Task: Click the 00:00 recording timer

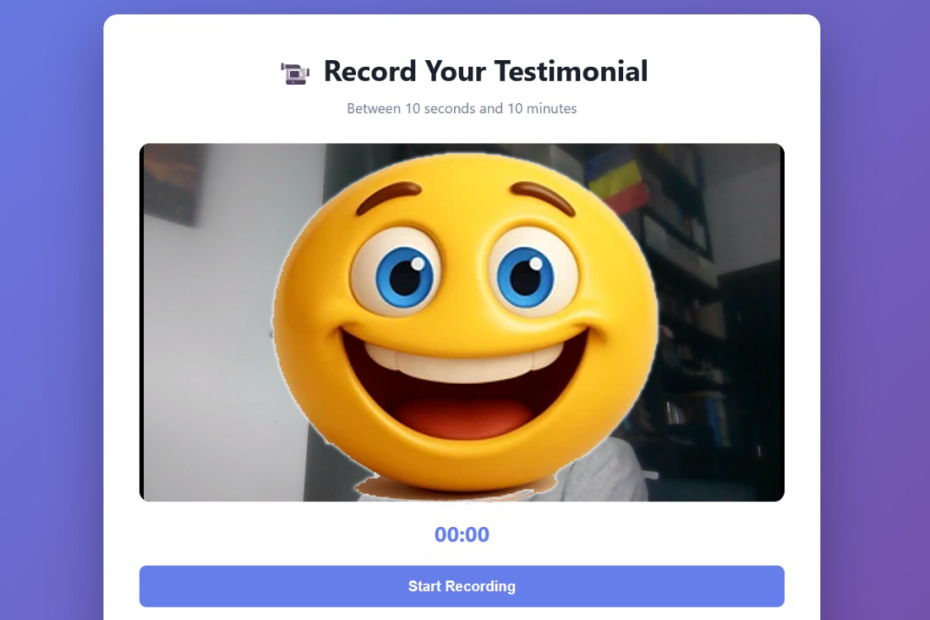Action: (461, 534)
